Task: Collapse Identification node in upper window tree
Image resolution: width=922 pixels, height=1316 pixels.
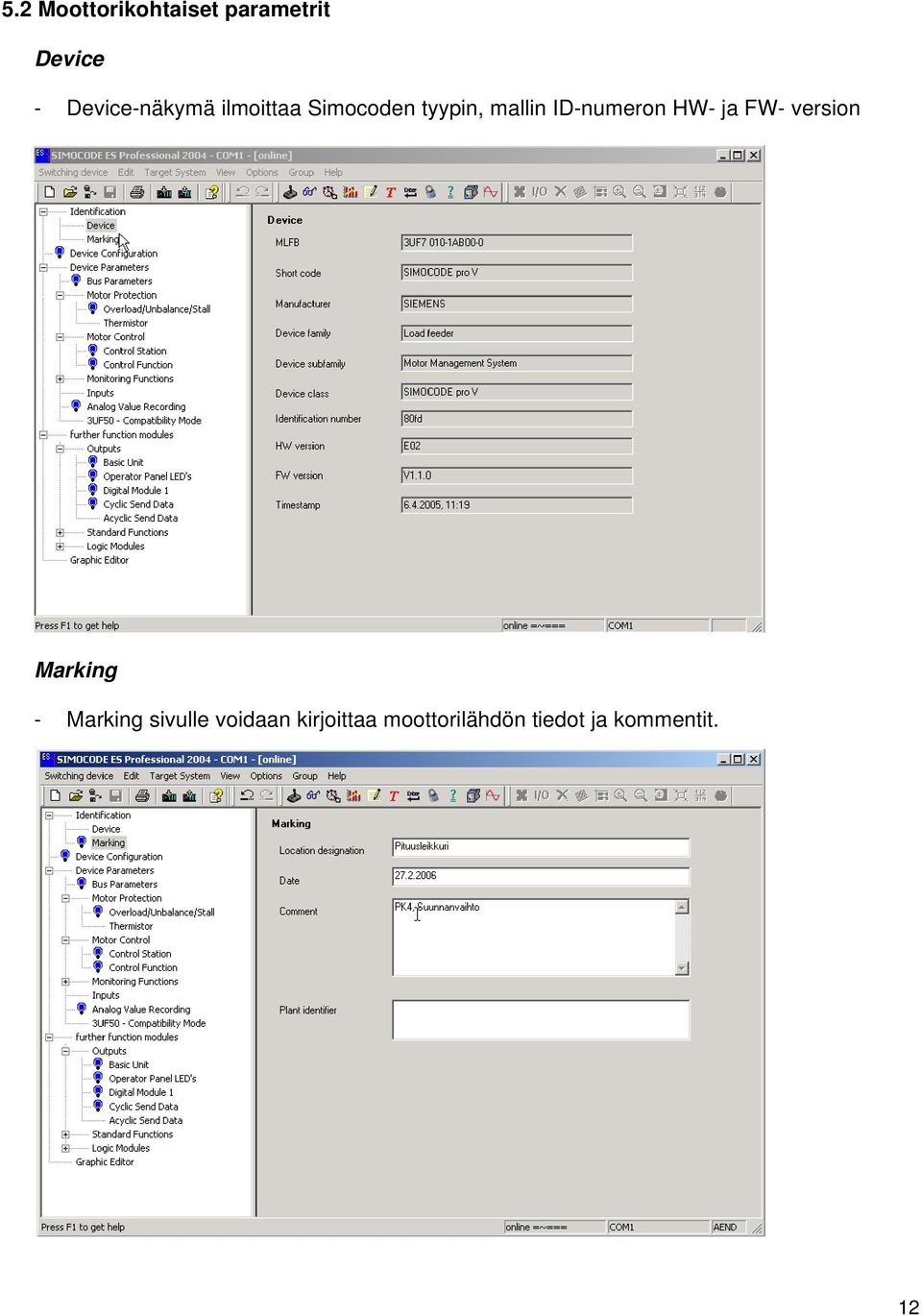Action: click(43, 211)
